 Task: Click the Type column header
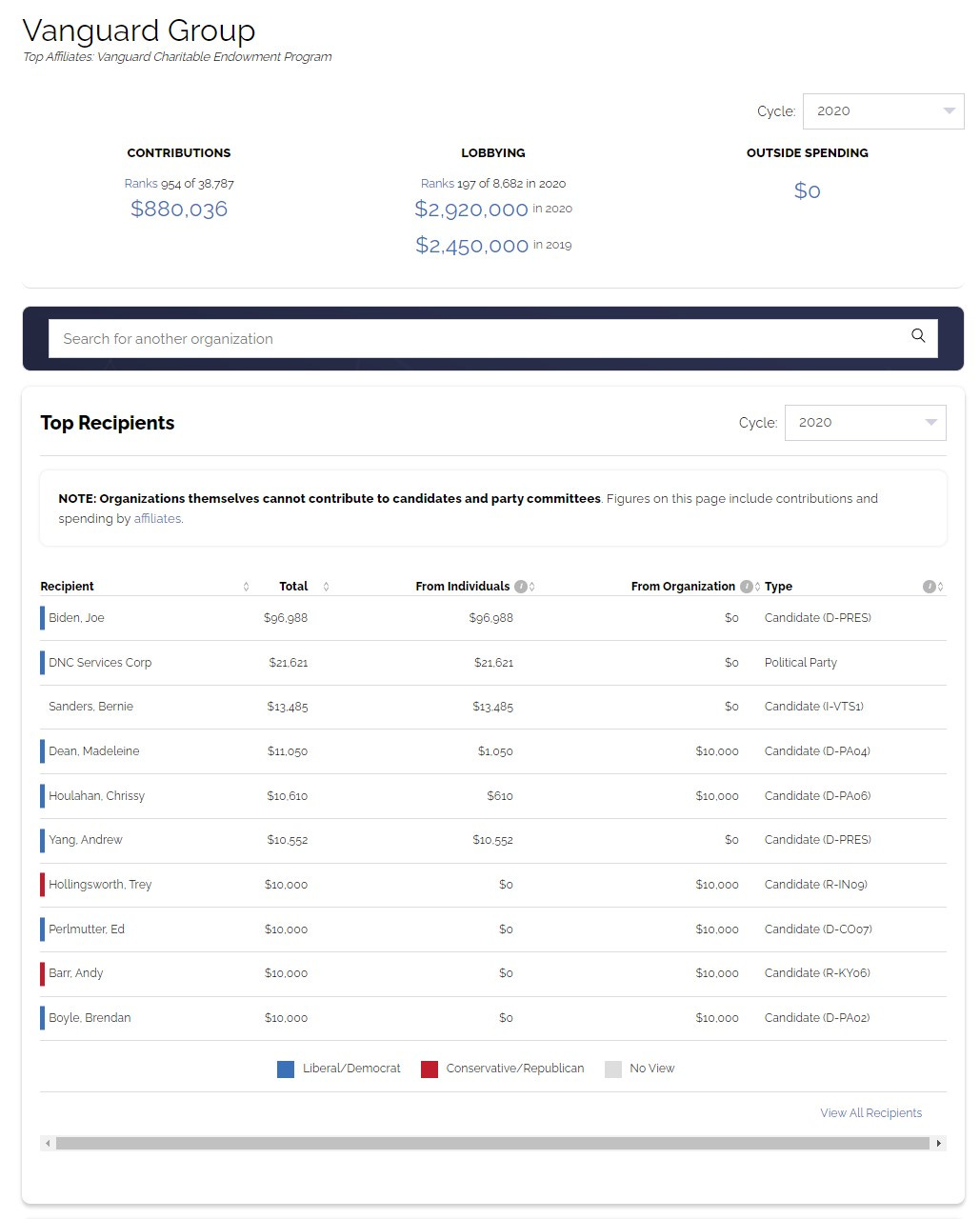778,587
